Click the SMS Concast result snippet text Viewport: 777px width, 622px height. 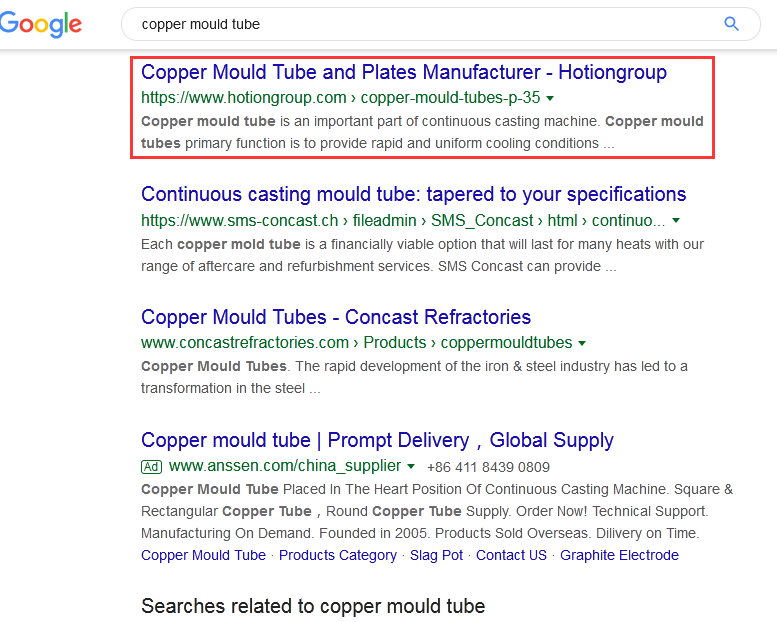[x=422, y=255]
